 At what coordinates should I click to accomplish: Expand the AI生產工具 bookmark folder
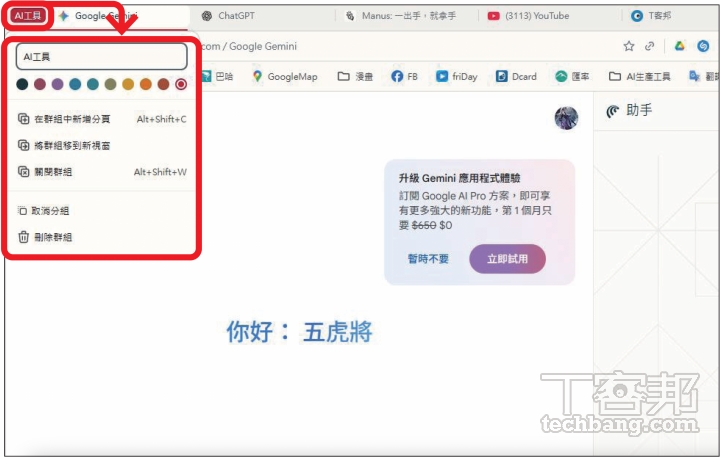[x=639, y=76]
